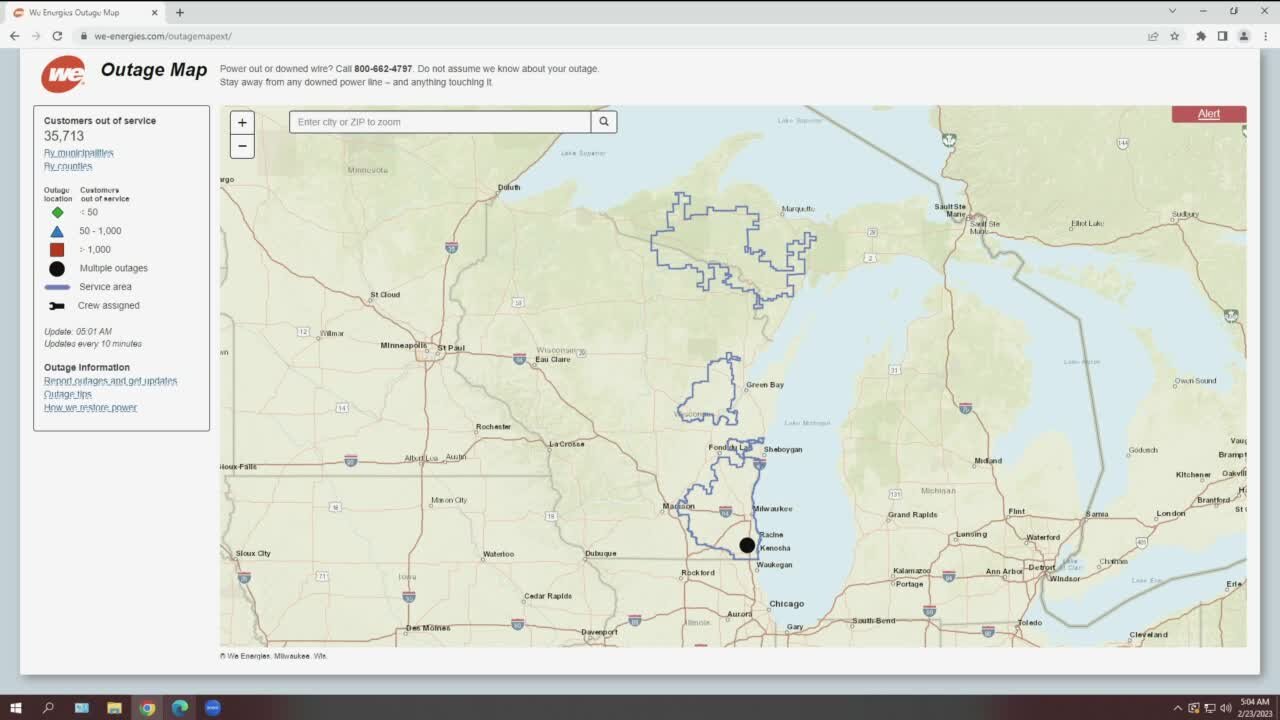Reload the outage map page

(x=57, y=36)
